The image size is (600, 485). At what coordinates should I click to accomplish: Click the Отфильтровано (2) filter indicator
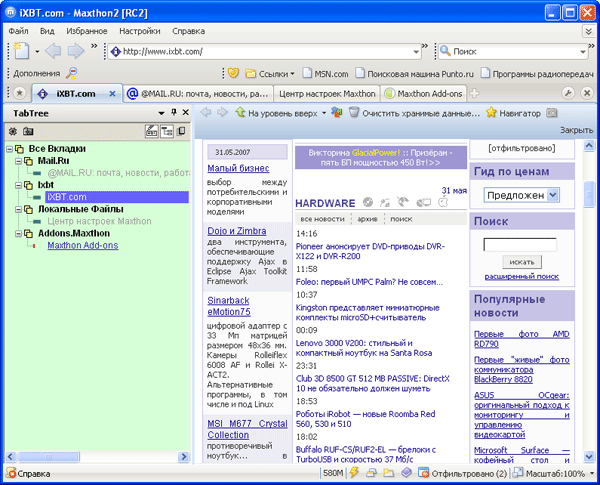(x=463, y=474)
